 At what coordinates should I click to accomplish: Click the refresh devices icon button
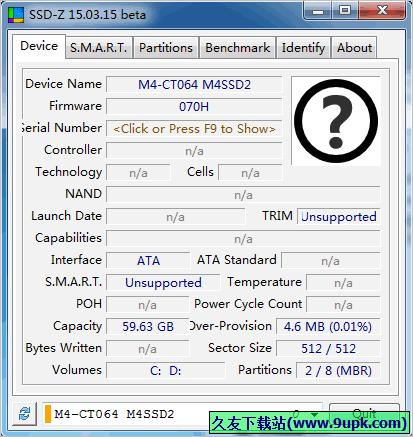(24, 414)
